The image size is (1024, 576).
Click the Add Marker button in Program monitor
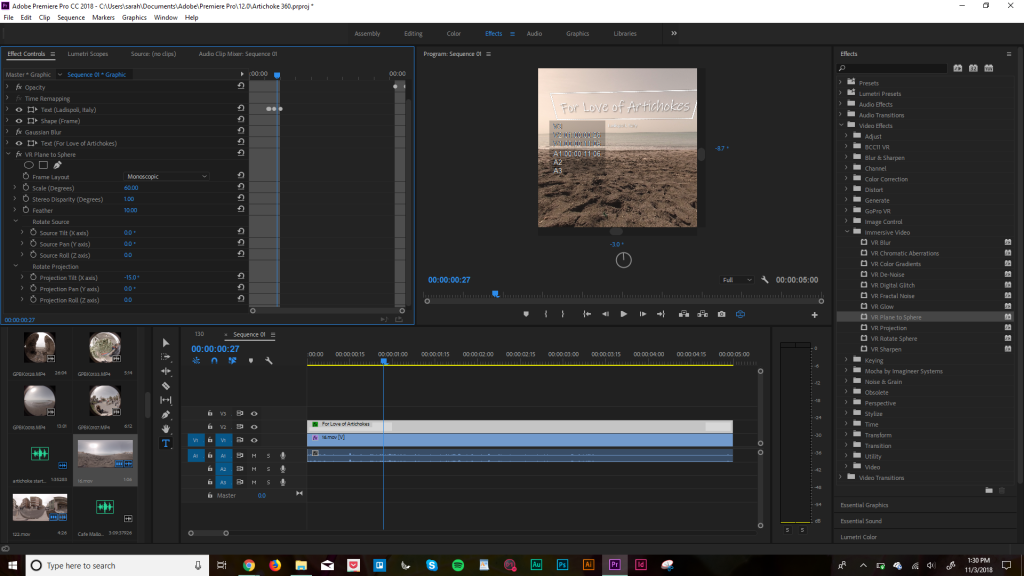526,314
